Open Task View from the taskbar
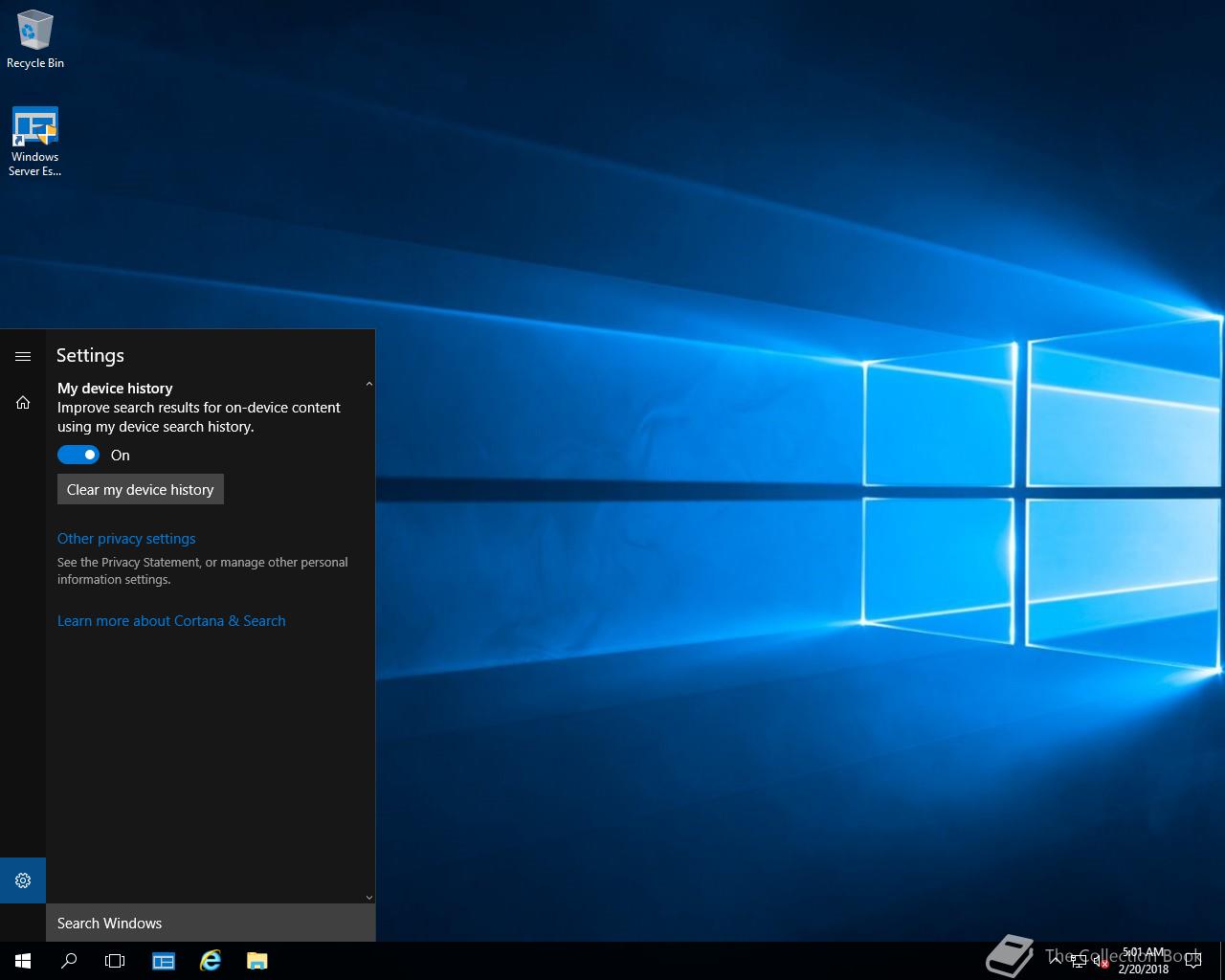The width and height of the screenshot is (1225, 980). point(115,961)
